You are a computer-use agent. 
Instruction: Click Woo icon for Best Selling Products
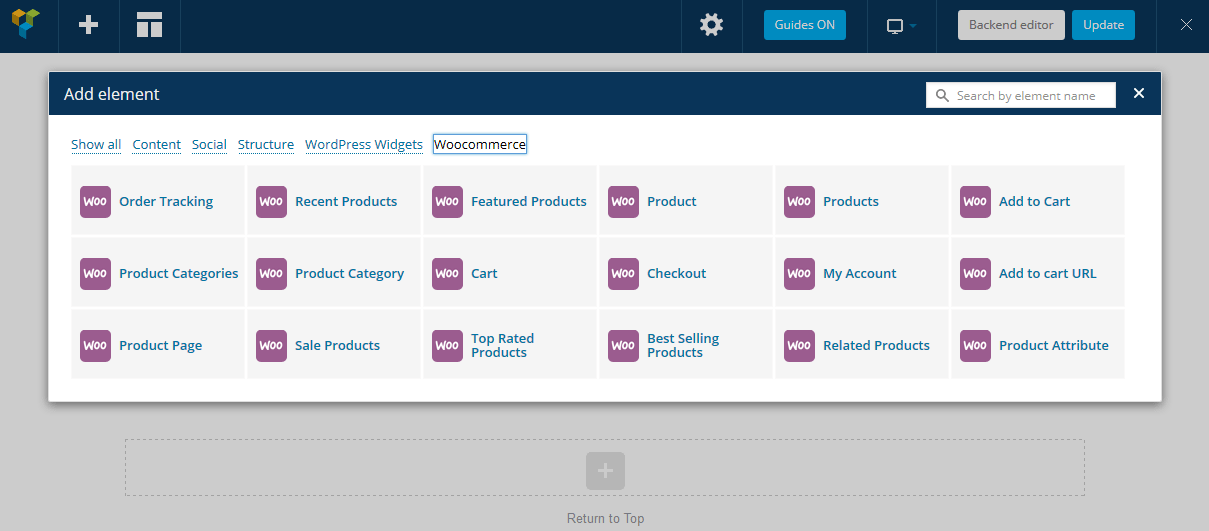pyautogui.click(x=624, y=345)
